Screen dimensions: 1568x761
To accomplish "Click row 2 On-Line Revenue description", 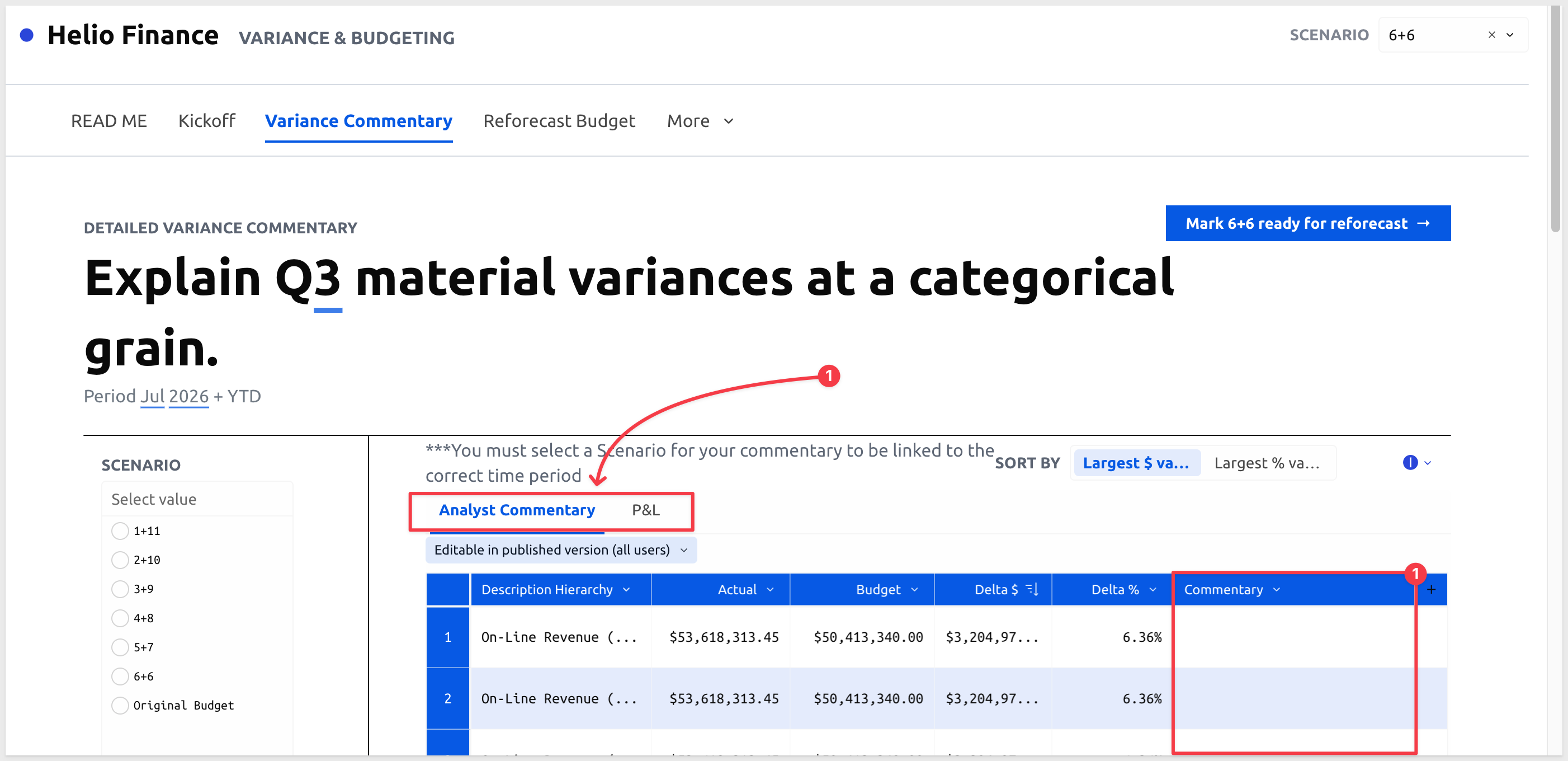I will point(559,699).
